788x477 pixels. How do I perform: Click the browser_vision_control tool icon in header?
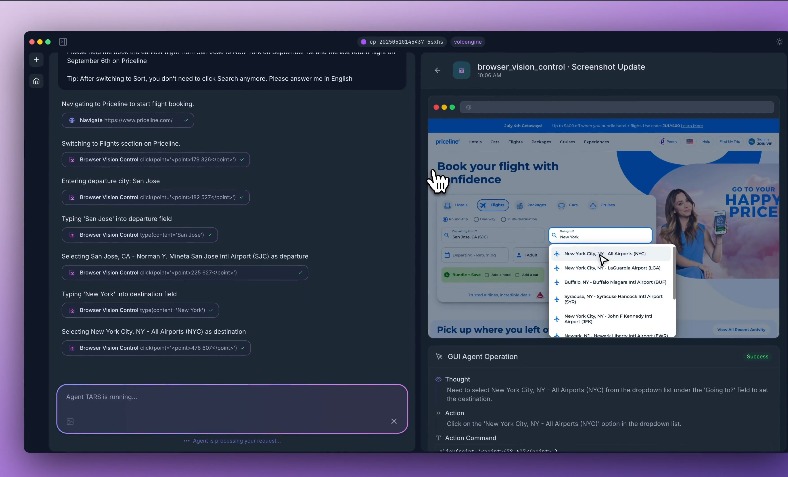click(x=461, y=70)
